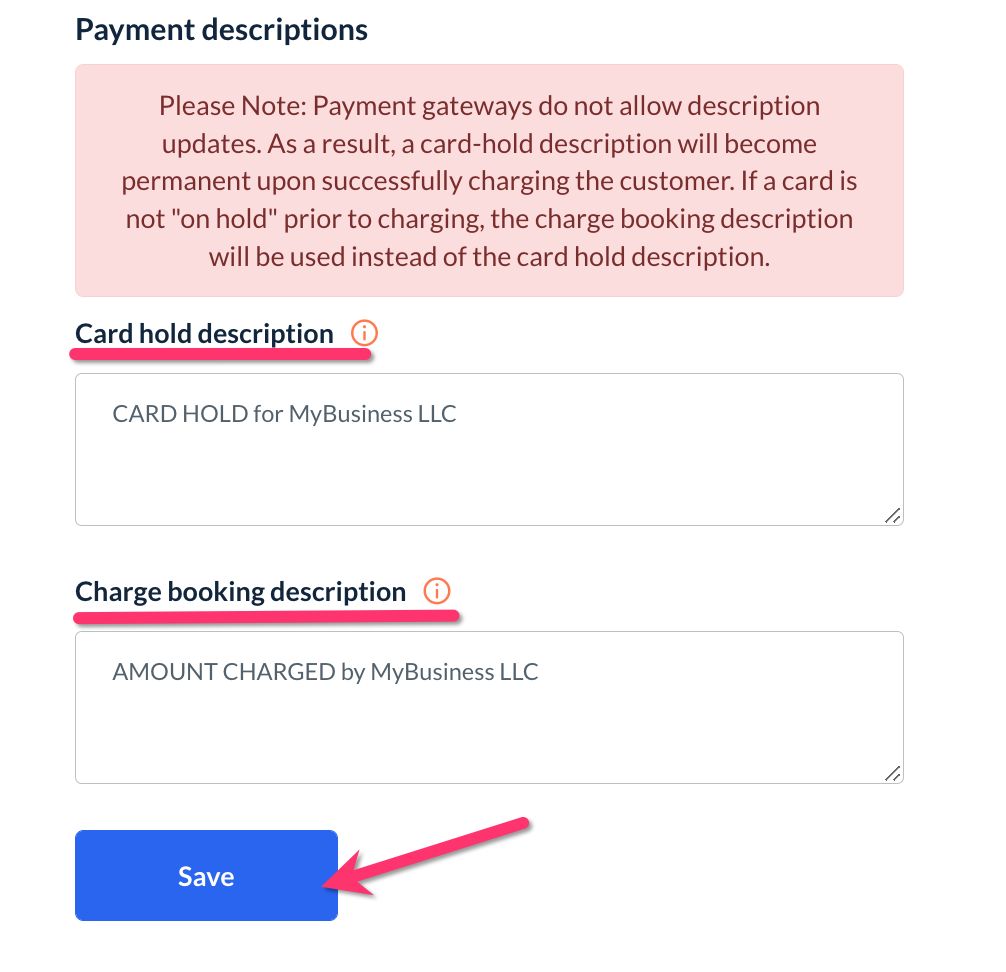
Task: Click the 'Card hold description' label
Action: (204, 333)
